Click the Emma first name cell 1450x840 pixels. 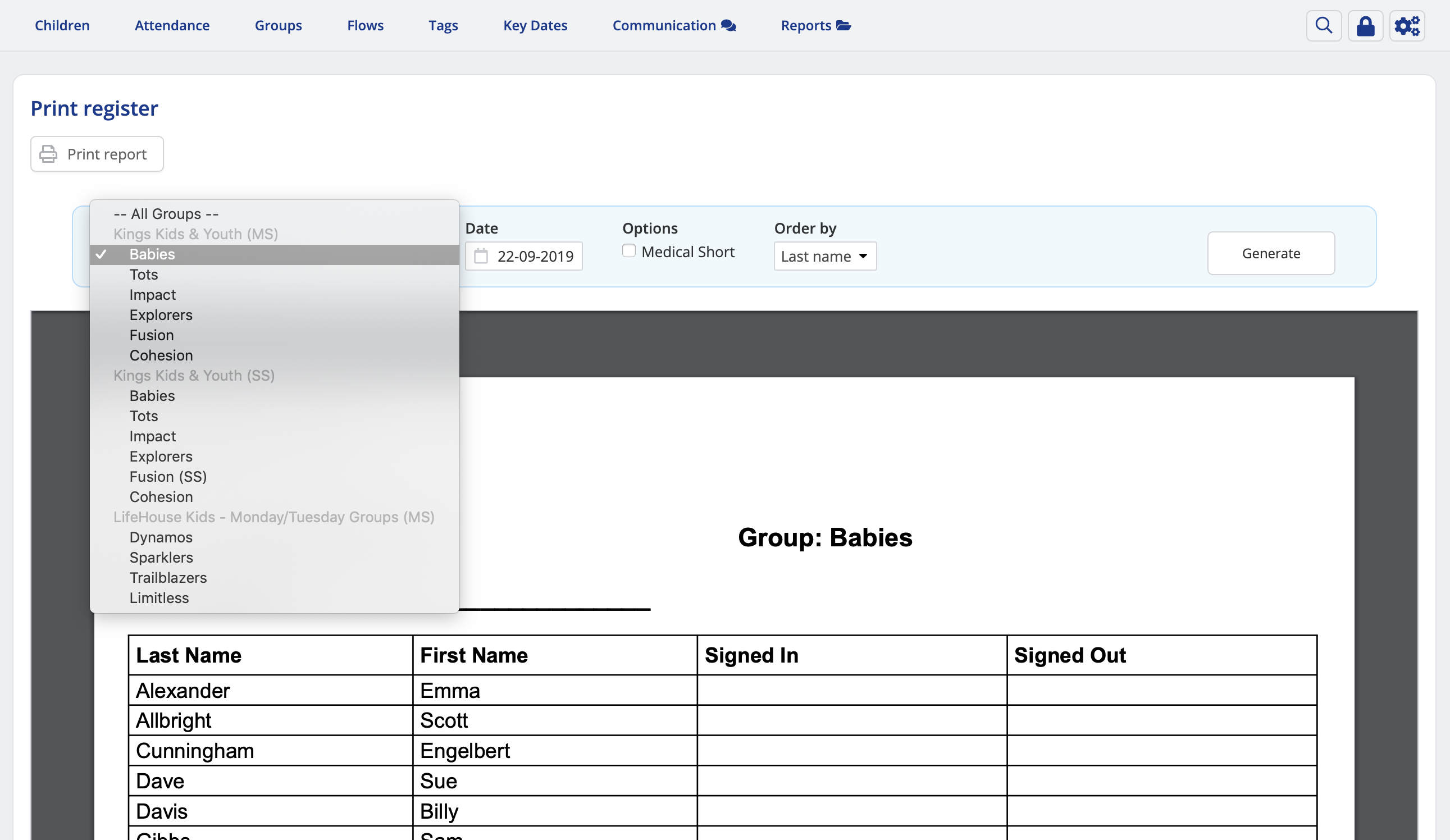tap(555, 691)
